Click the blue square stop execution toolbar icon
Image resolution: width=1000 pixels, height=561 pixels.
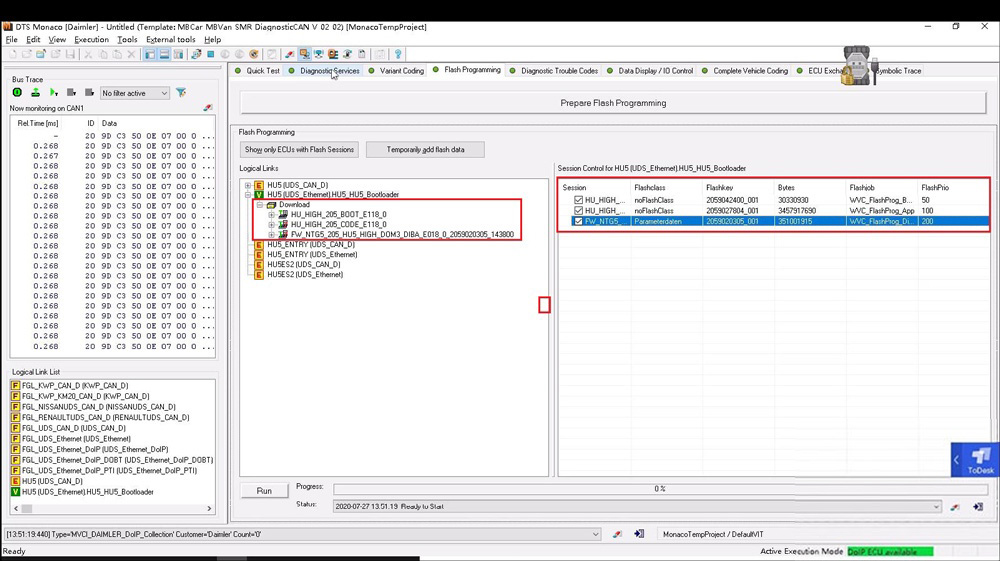pos(210,54)
